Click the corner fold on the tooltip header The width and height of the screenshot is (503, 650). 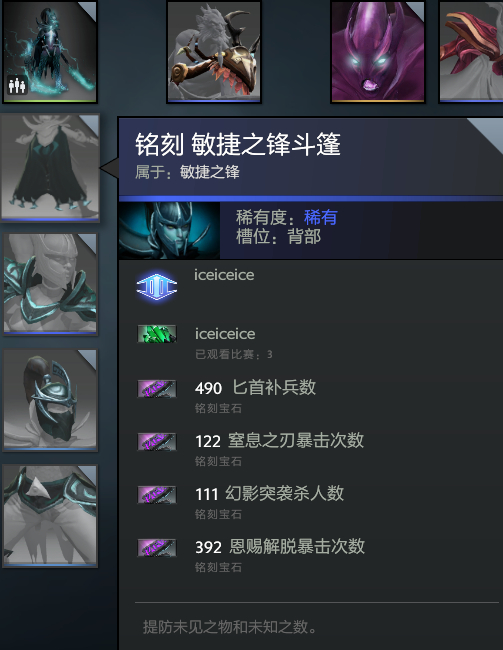(x=487, y=133)
